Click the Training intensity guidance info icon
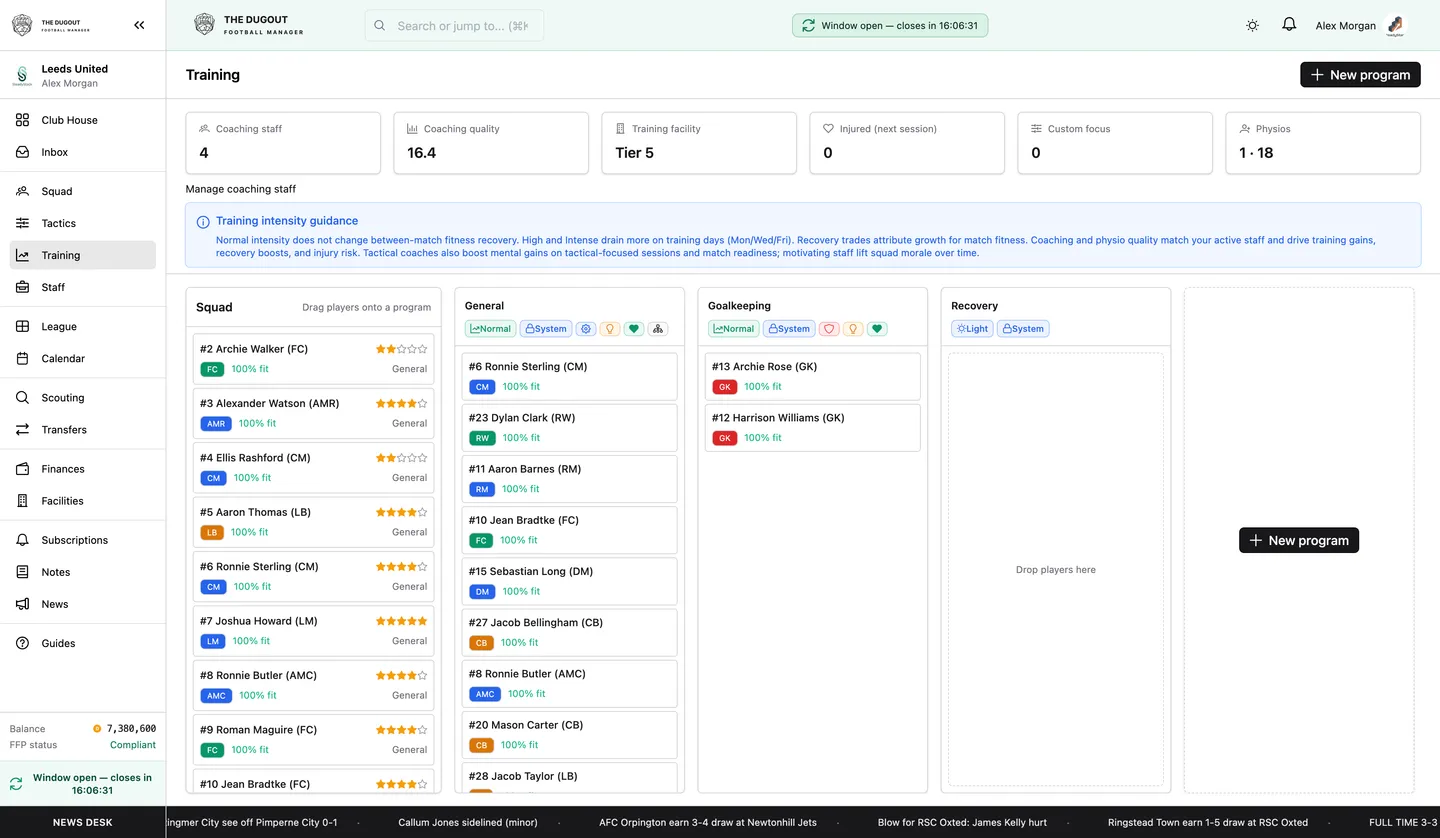Screen dimensions: 1440x838 (x=203, y=222)
